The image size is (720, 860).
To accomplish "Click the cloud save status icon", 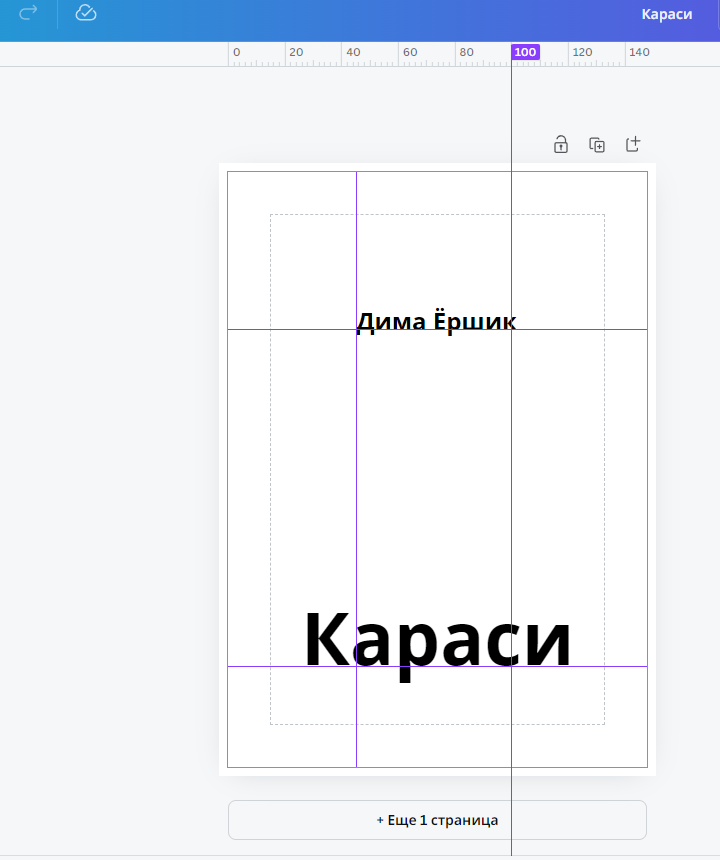I will coord(86,13).
